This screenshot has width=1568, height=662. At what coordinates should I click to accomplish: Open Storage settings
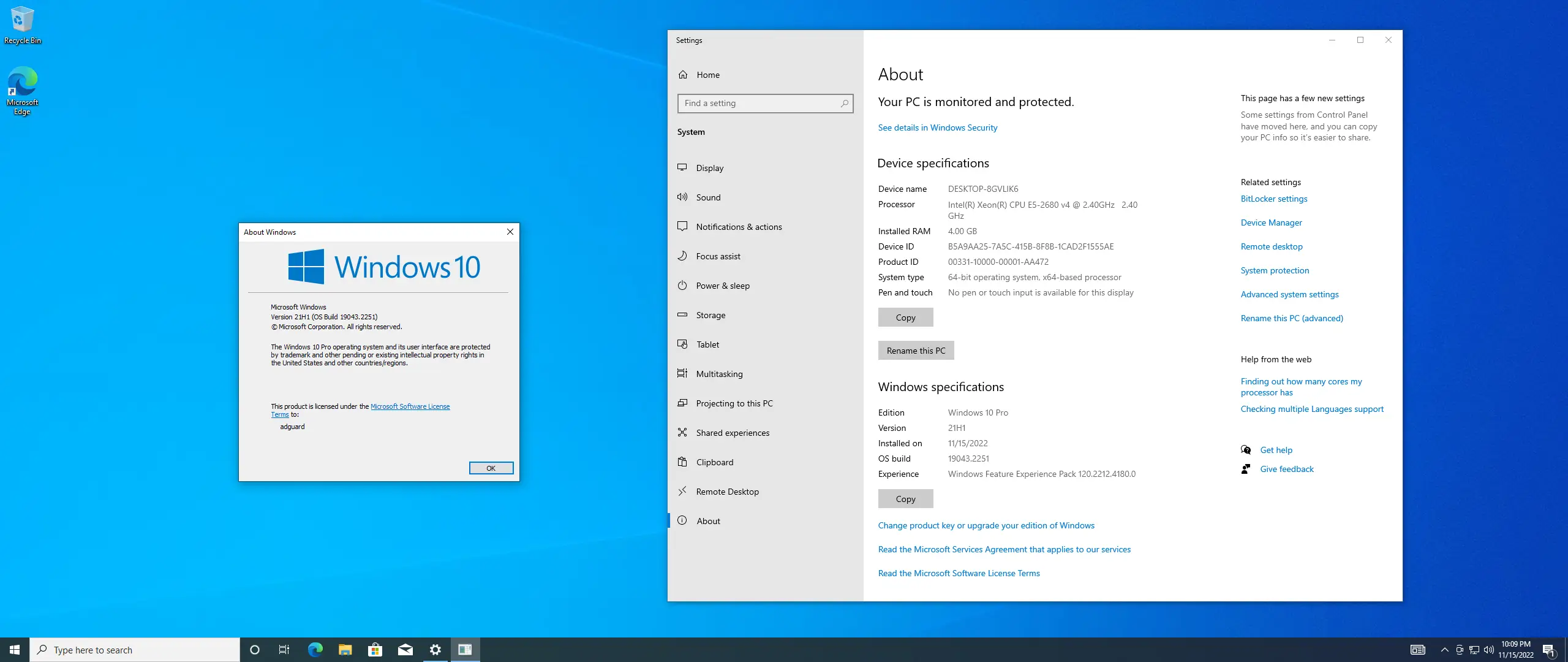coord(710,314)
